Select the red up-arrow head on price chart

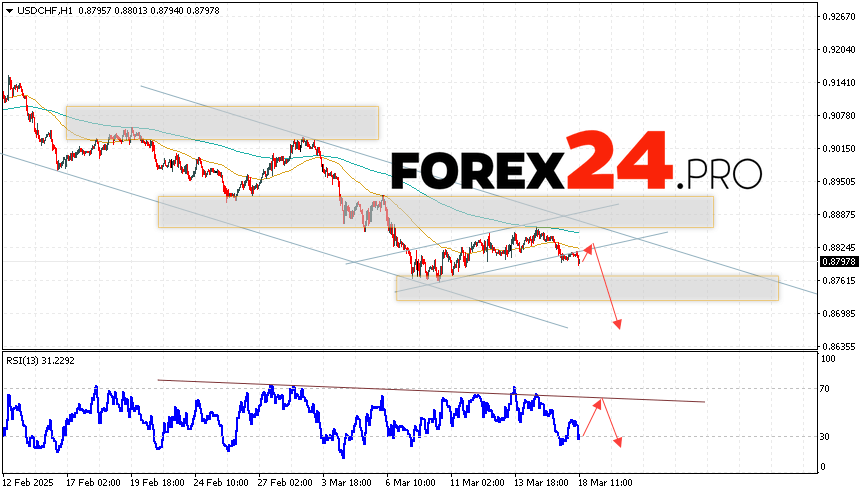coord(590,246)
